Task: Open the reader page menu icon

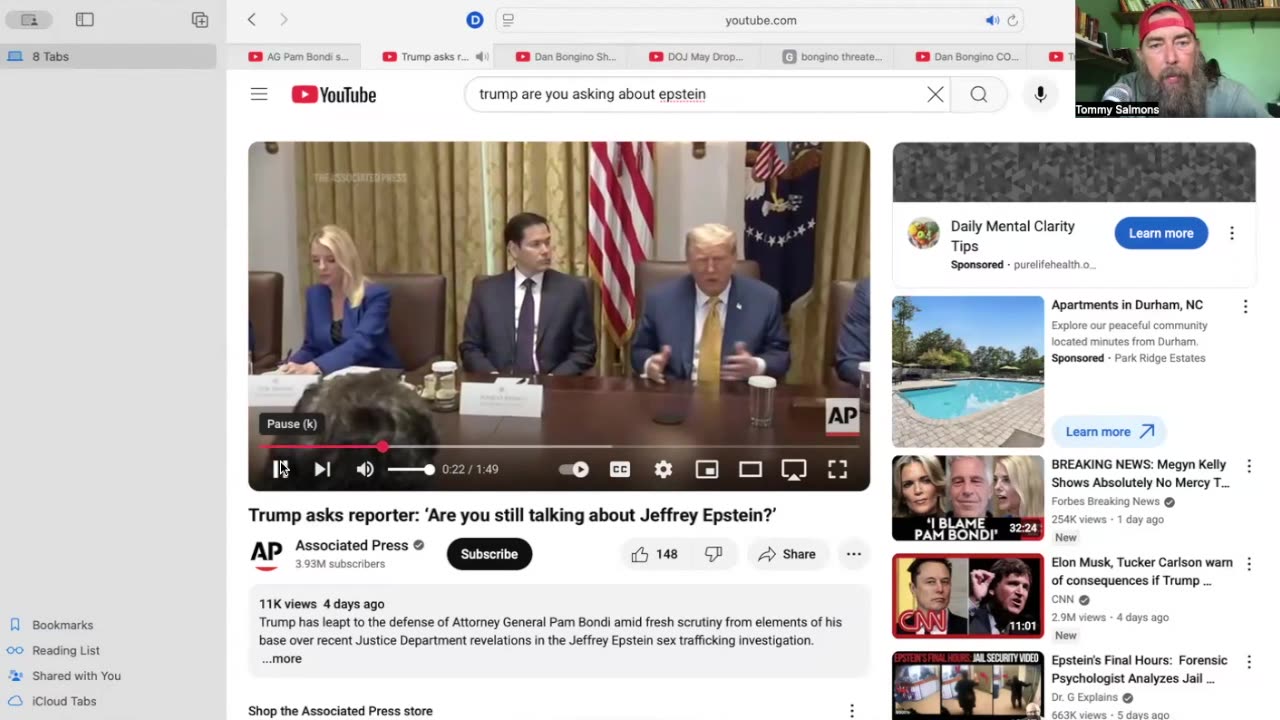Action: coord(508,20)
